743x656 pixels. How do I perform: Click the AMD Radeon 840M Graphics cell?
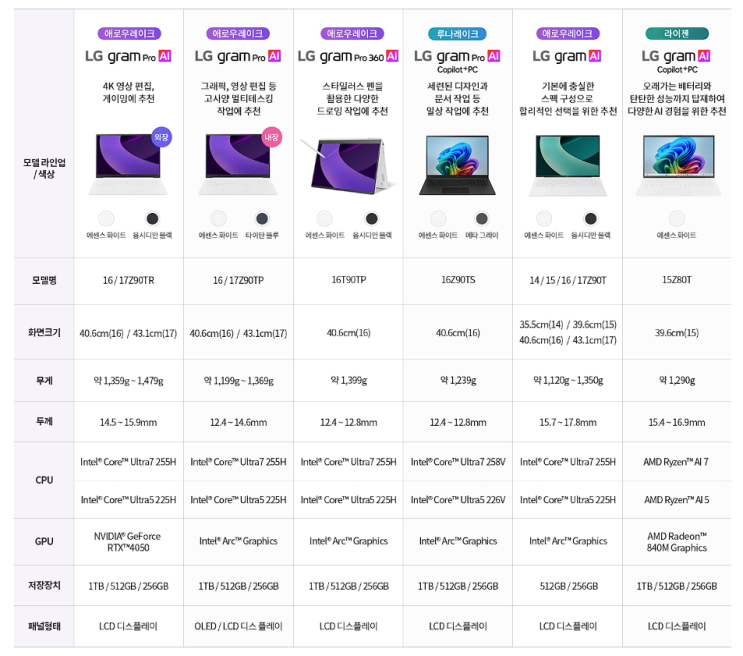(677, 542)
